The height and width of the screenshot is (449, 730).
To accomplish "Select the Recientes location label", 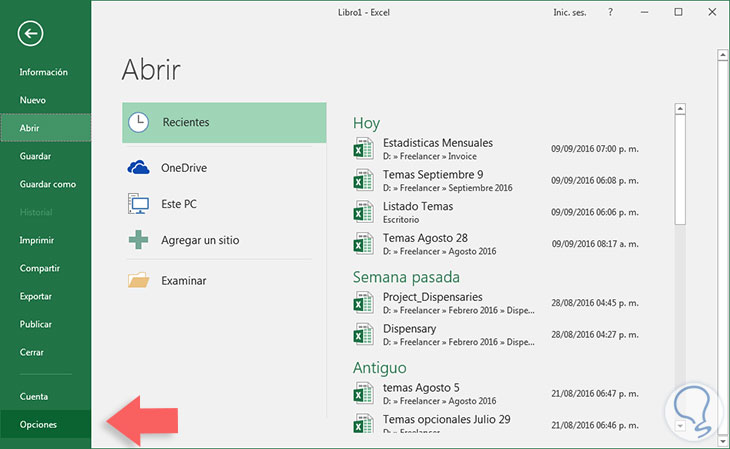I will [186, 122].
